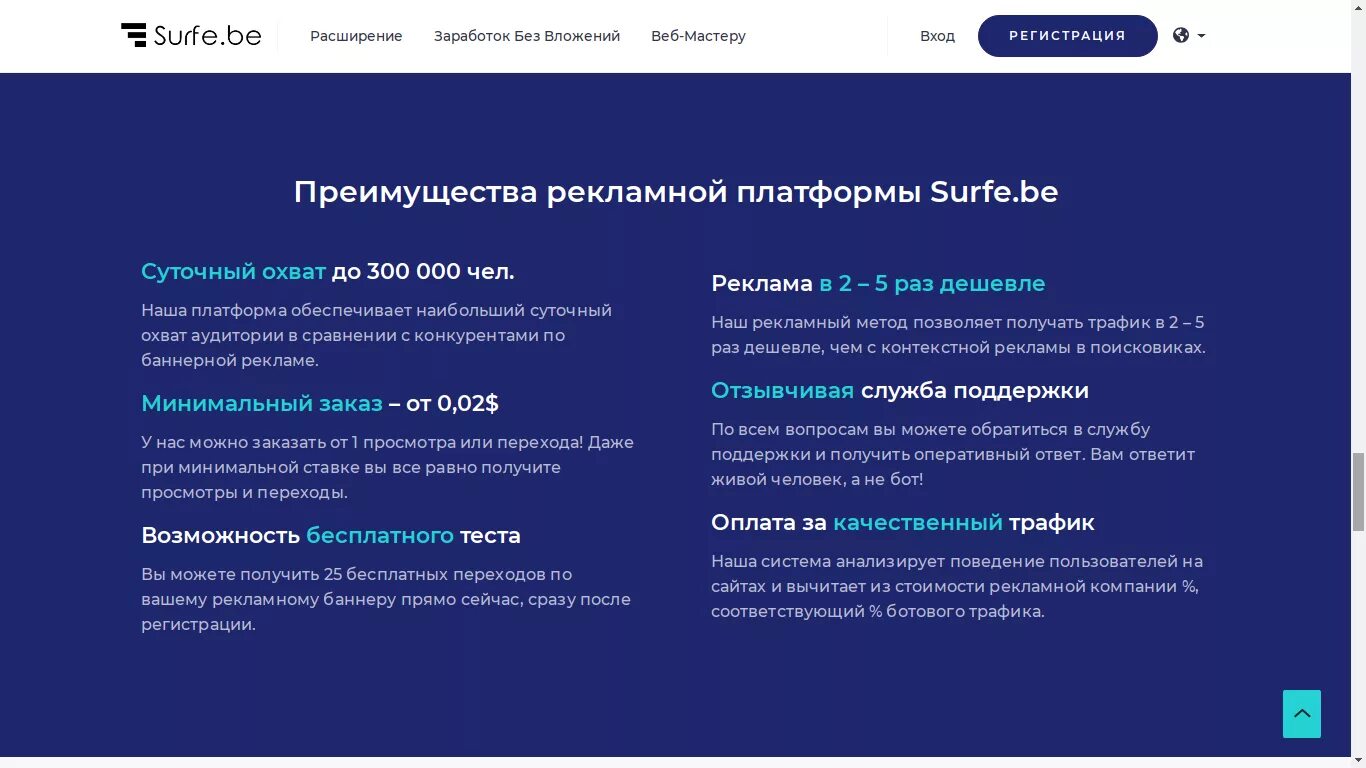1366x768 pixels.
Task: Open the Расширение menu item
Action: click(x=356, y=36)
